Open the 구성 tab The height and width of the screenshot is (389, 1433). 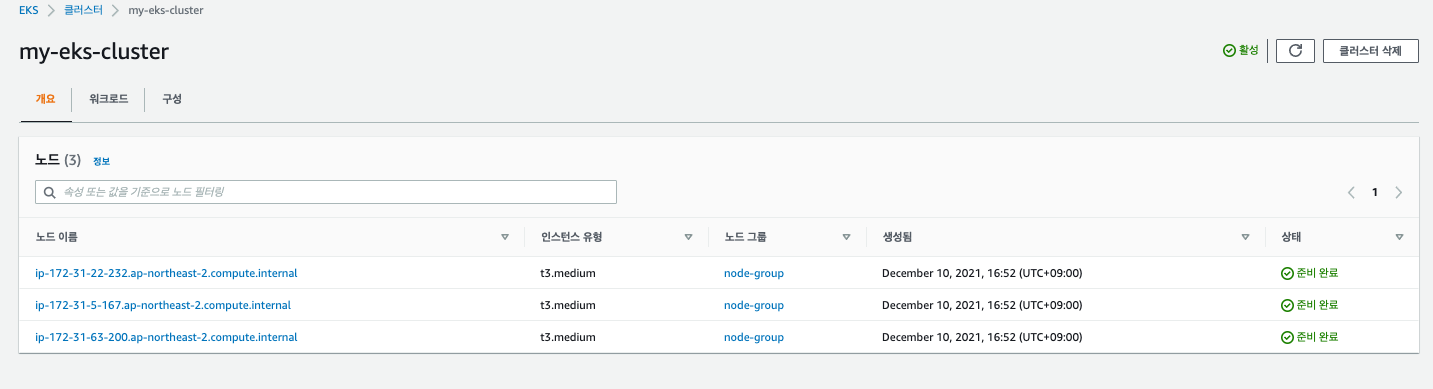(x=172, y=99)
